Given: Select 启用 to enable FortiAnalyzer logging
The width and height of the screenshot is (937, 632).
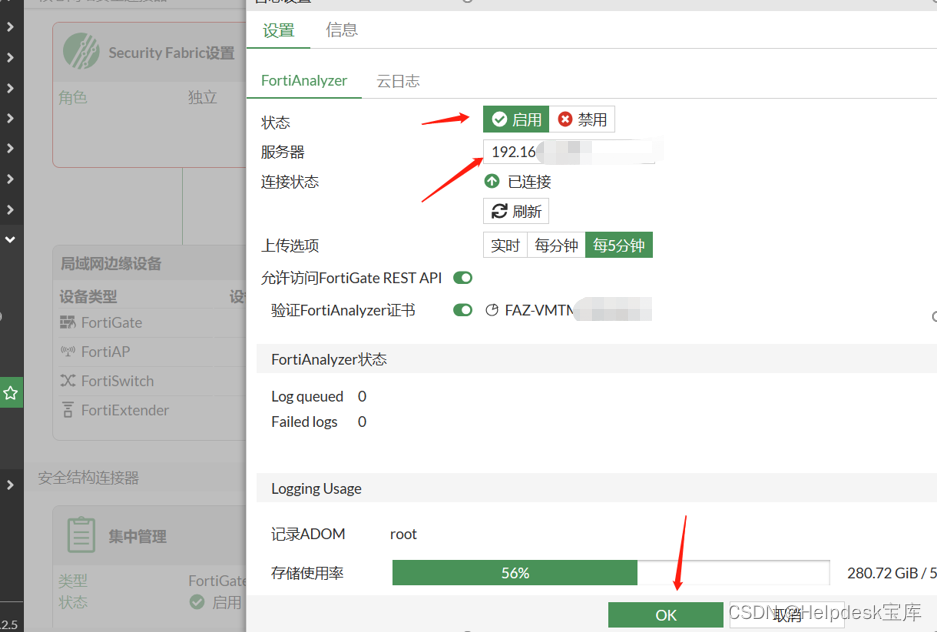Looking at the screenshot, I should point(516,119).
